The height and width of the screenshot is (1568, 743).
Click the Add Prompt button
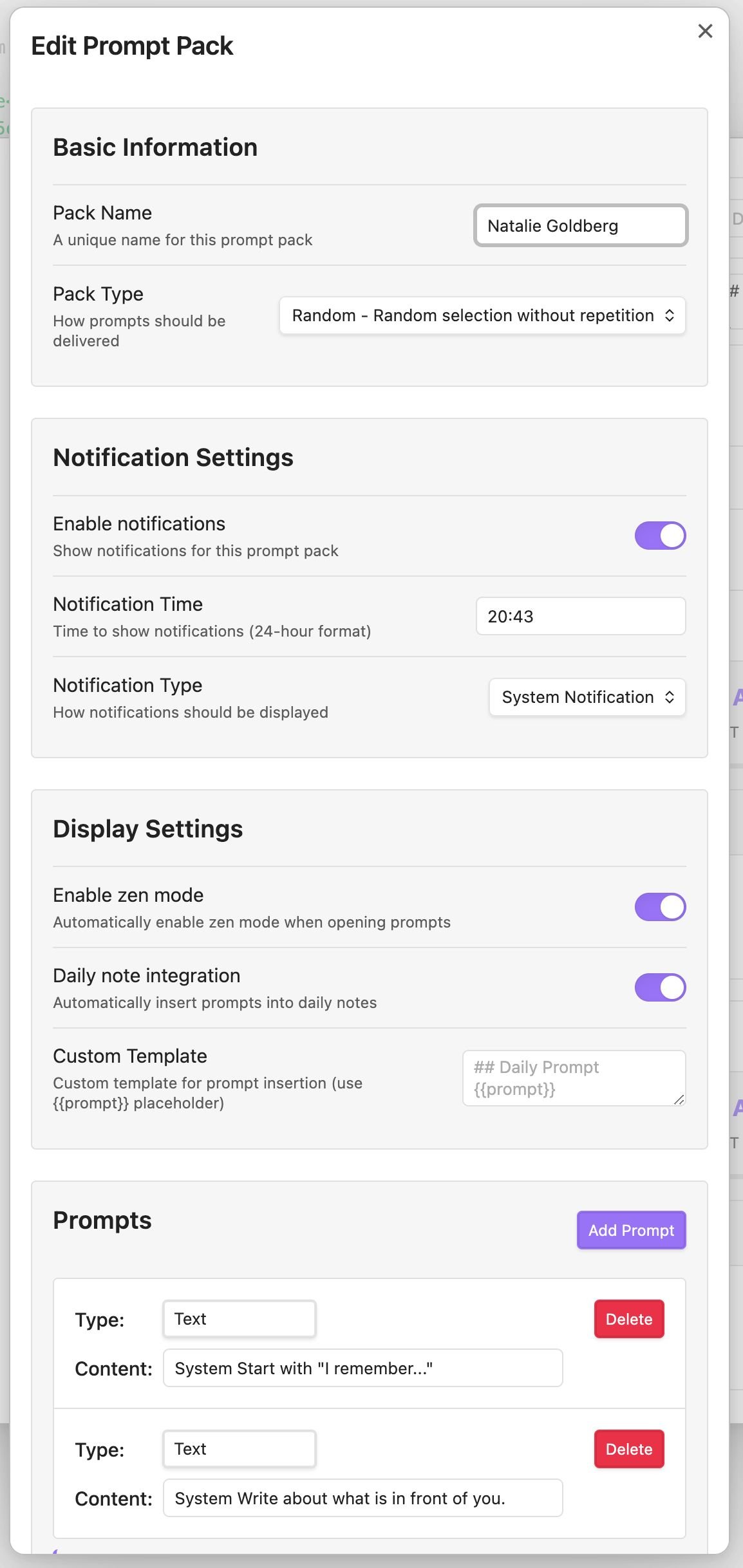point(631,1230)
